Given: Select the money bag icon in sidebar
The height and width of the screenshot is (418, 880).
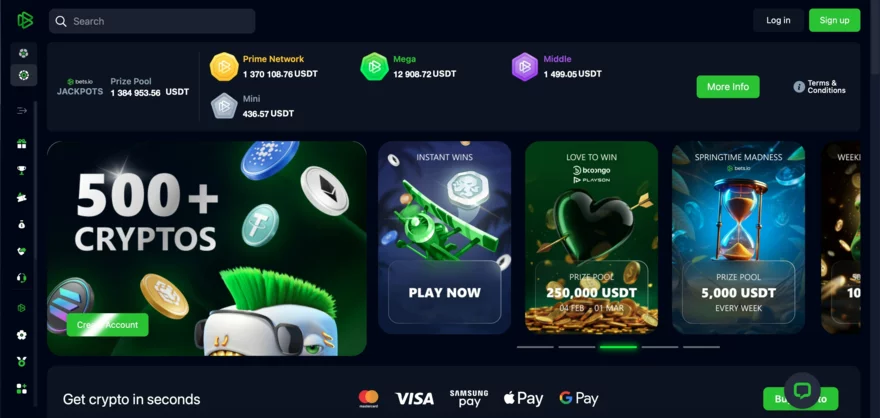Looking at the screenshot, I should (x=22, y=224).
